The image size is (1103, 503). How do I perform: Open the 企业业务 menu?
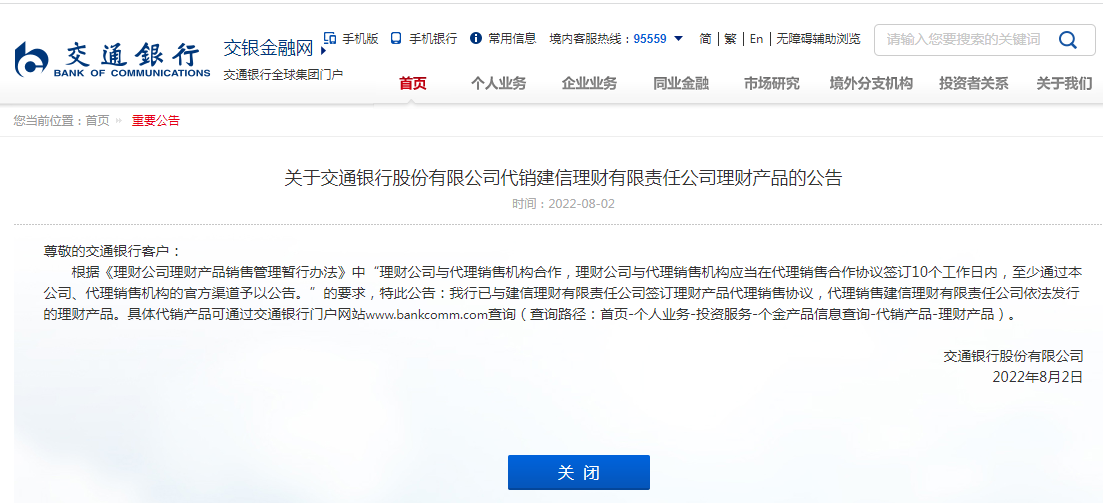pyautogui.click(x=589, y=83)
